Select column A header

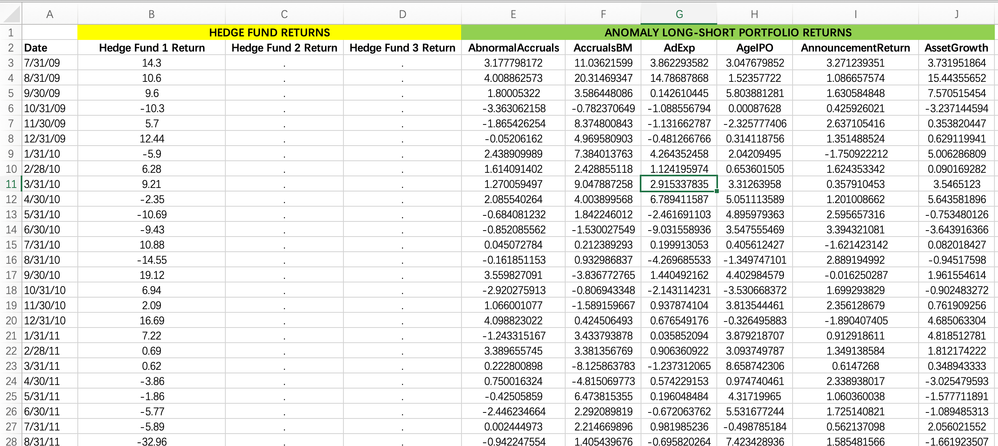click(x=50, y=14)
